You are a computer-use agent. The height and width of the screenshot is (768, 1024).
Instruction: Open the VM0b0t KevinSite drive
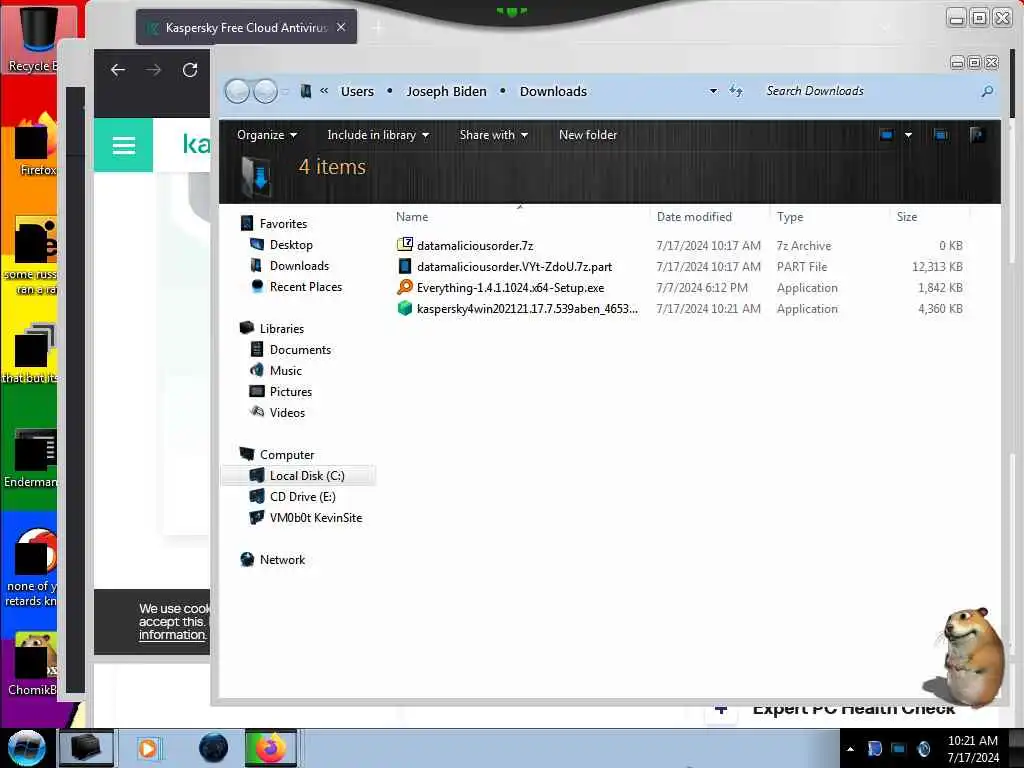[x=315, y=517]
